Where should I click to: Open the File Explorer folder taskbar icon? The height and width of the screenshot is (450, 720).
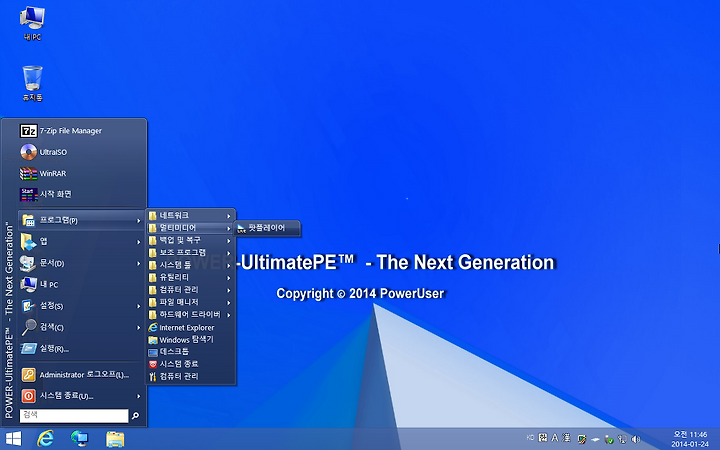click(x=115, y=439)
